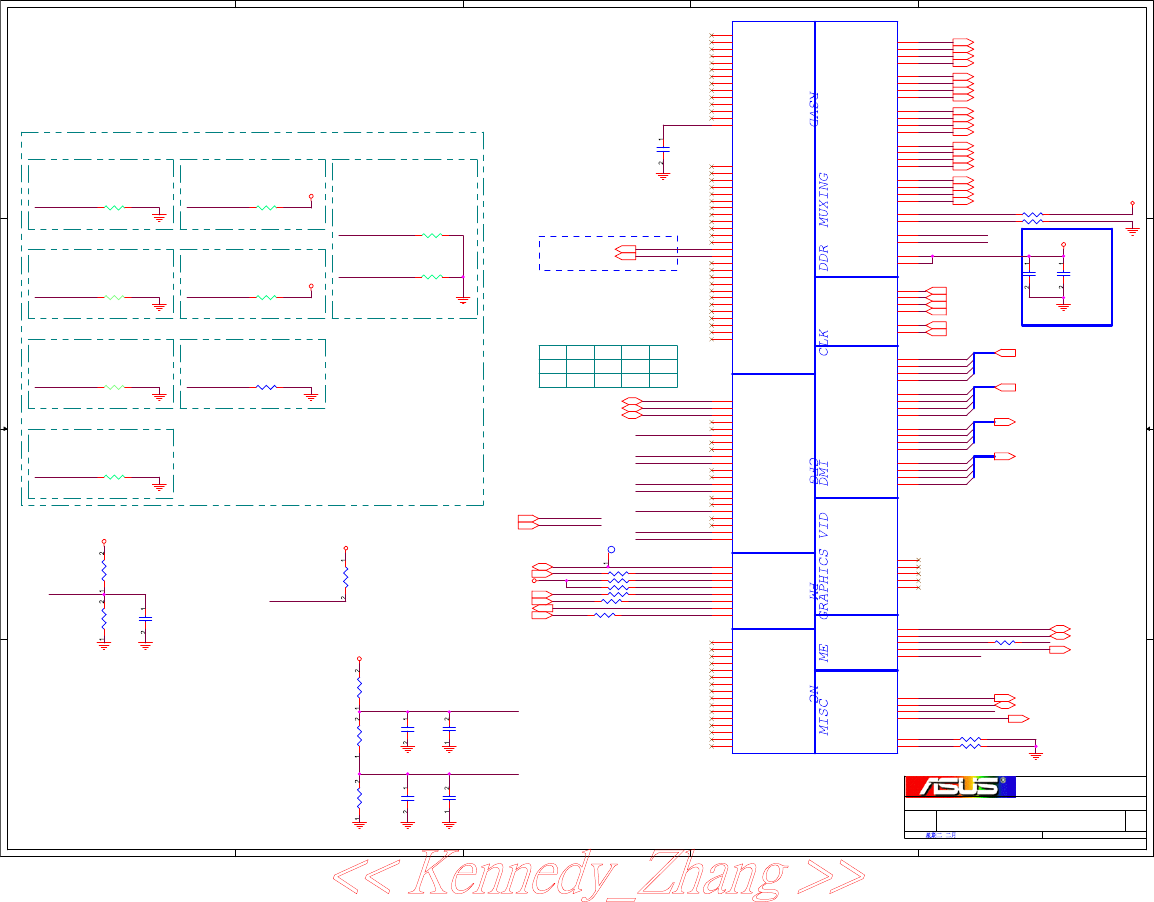This screenshot has height=902, width=1154.
Task: Click the green grid table
Action: (x=608, y=366)
